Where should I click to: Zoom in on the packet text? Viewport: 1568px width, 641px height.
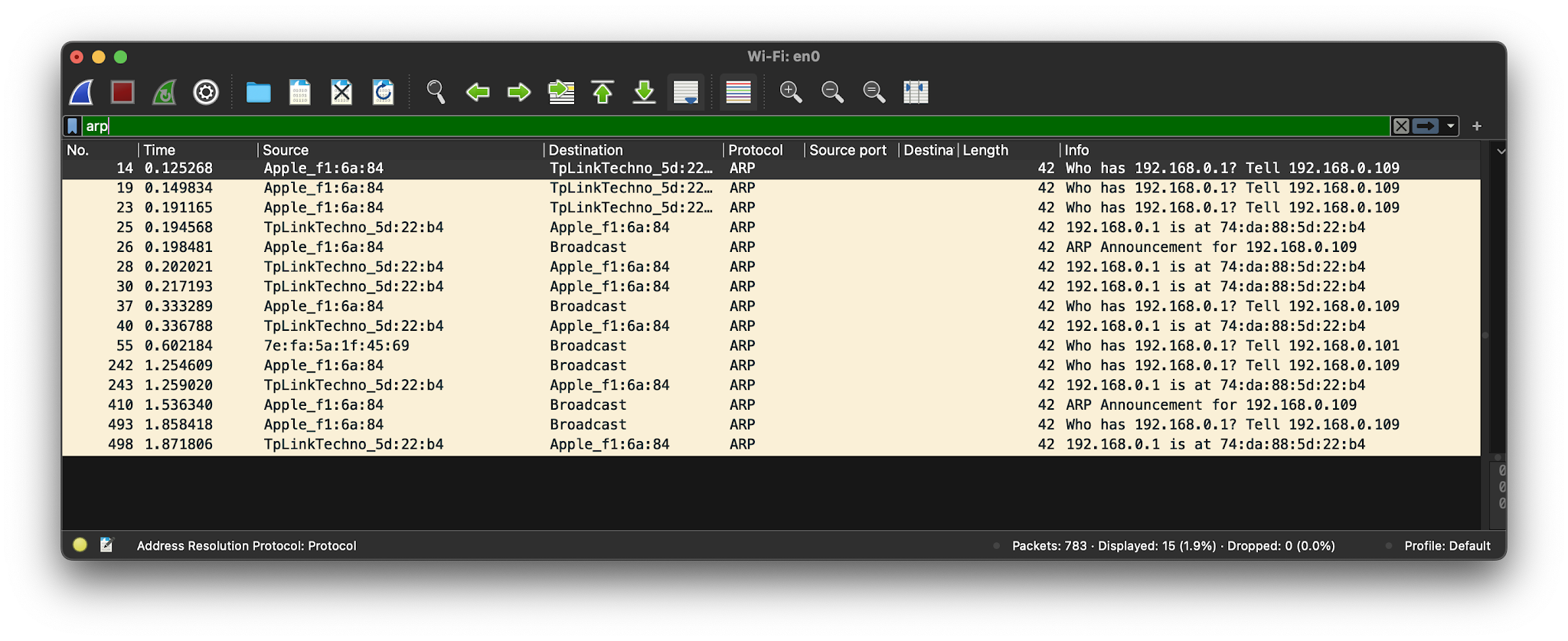791,93
